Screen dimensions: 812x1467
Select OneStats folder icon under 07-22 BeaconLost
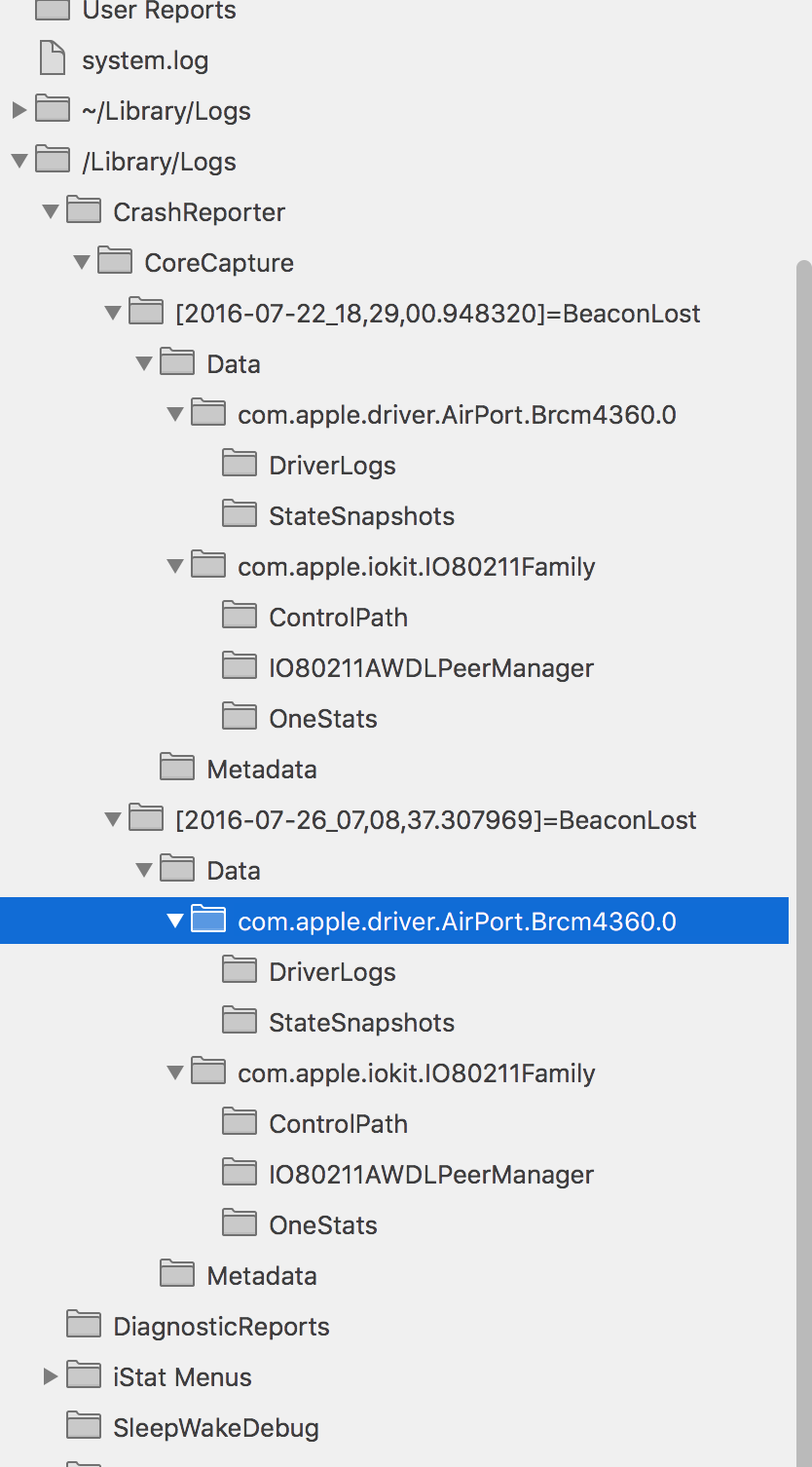[240, 718]
